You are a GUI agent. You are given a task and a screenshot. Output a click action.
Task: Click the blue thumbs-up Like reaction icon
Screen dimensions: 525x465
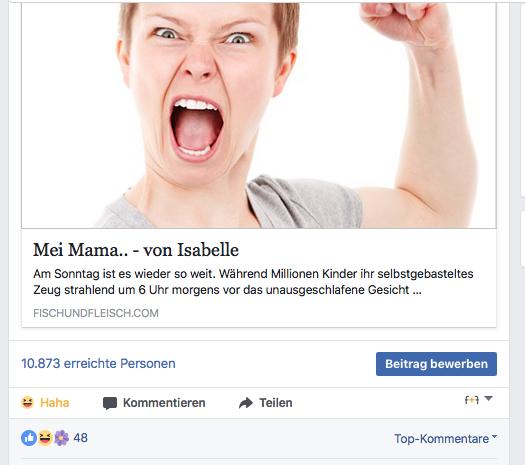[29, 438]
